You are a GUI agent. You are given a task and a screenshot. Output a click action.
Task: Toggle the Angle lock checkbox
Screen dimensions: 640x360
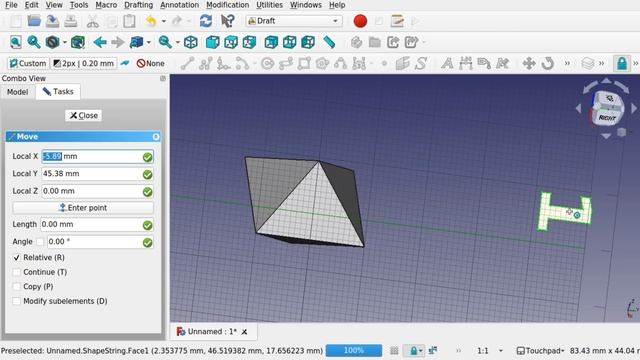[x=40, y=242]
